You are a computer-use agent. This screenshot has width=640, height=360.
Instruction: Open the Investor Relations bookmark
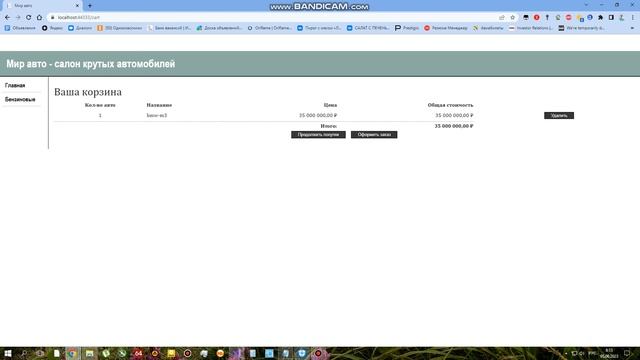click(x=531, y=28)
